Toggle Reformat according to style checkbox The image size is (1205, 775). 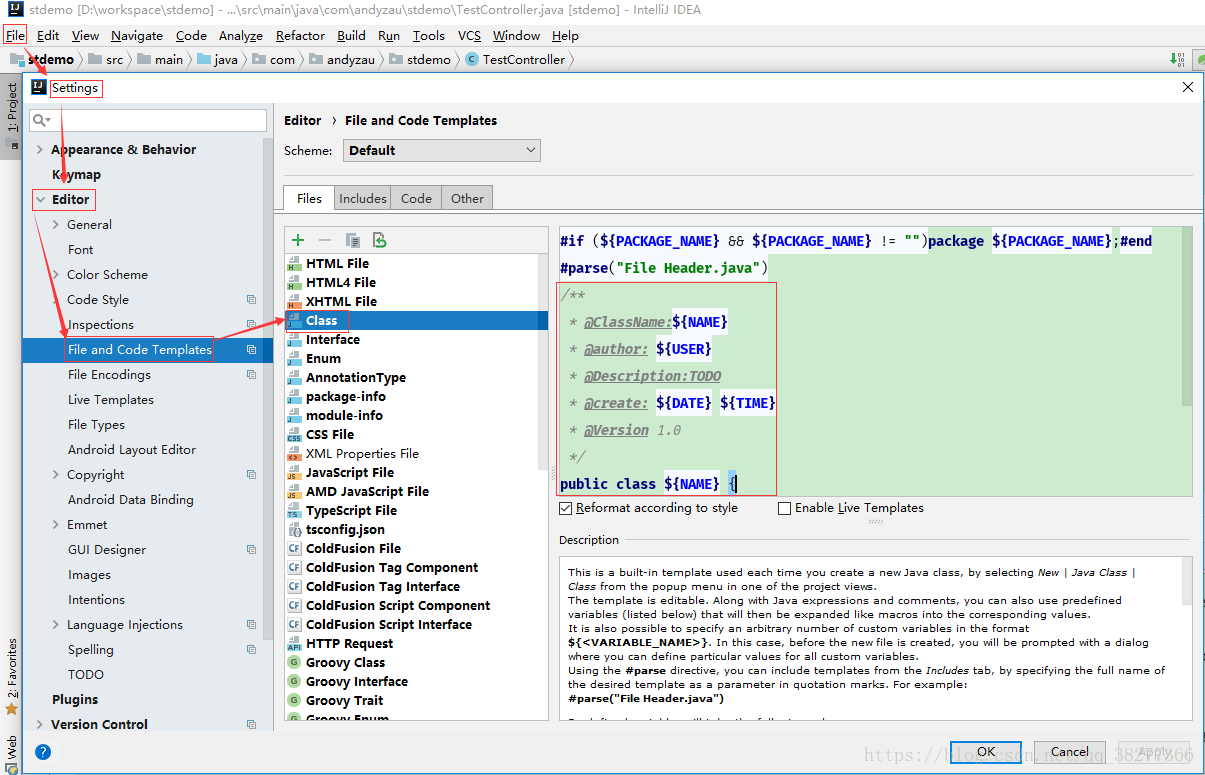coord(567,508)
